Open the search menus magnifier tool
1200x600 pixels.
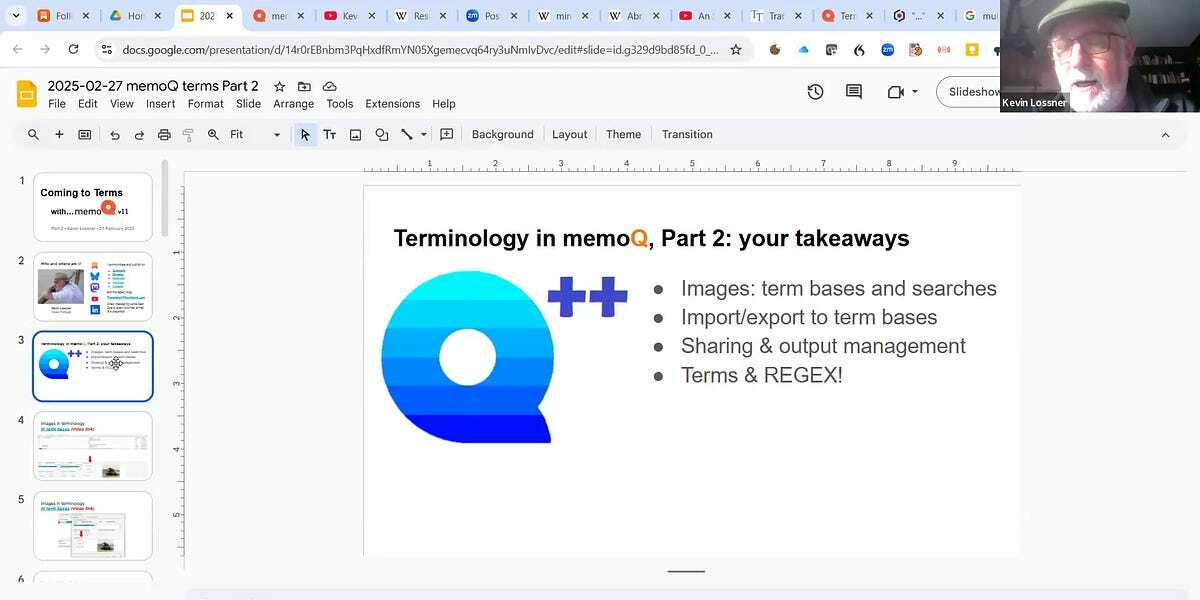coord(33,134)
